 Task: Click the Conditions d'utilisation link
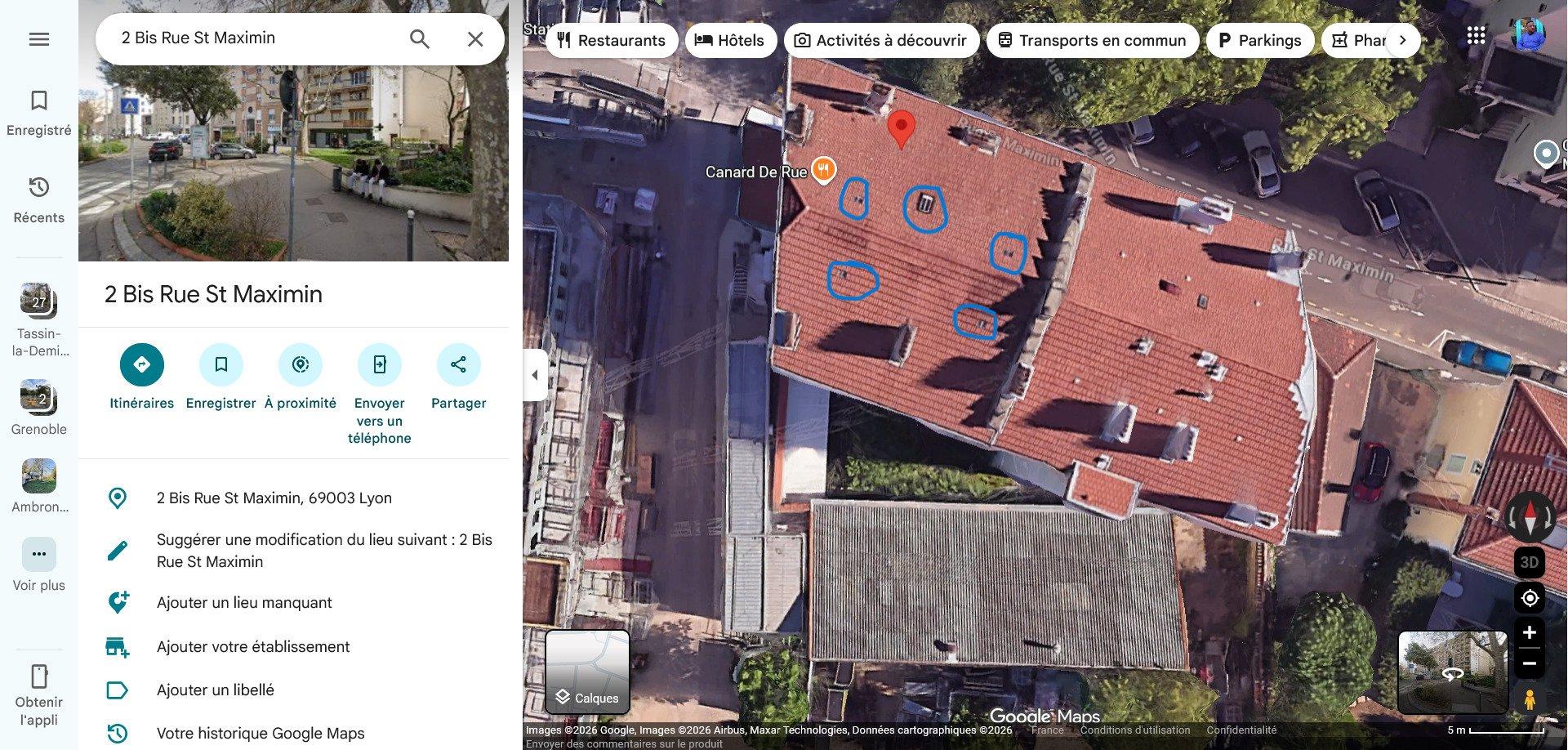point(1135,730)
